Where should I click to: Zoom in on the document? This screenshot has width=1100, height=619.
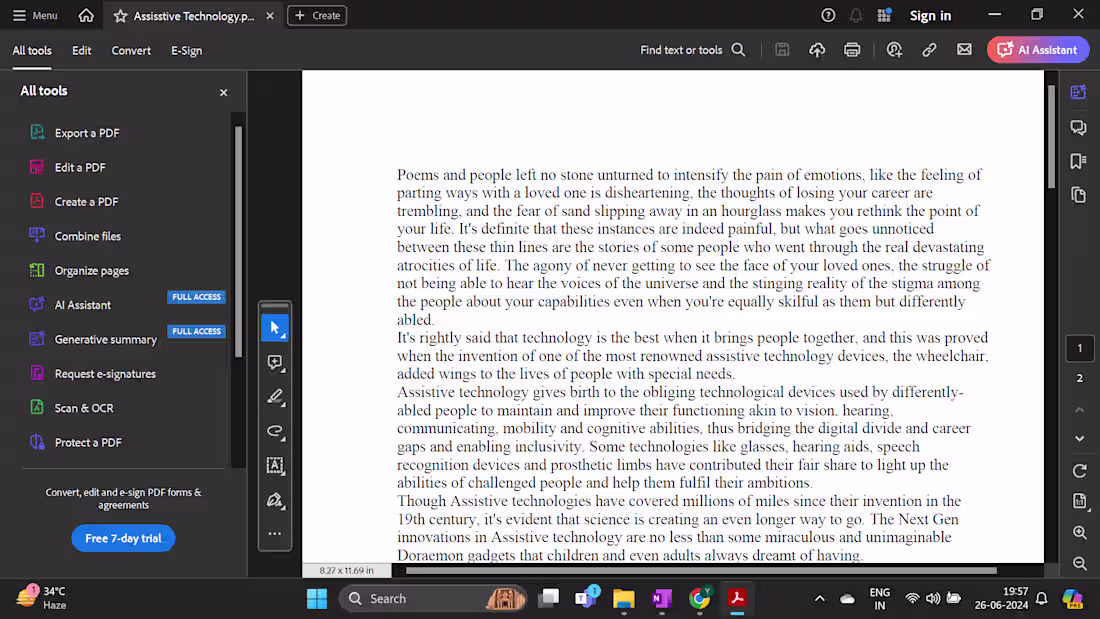click(1080, 533)
